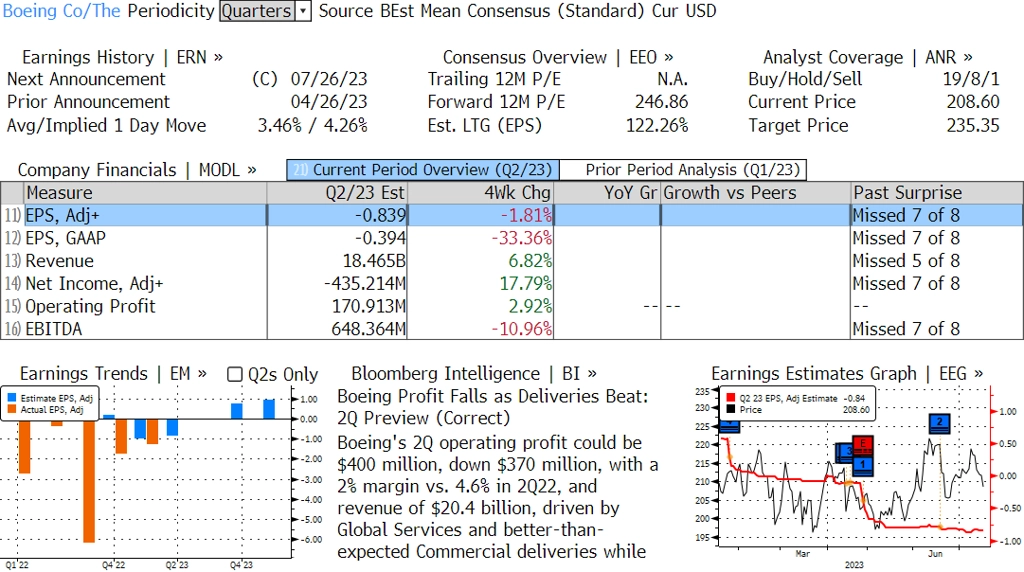Viewport: 1024px width, 572px height.
Task: Click the Prior Announcement date 04/26/23
Action: tap(329, 102)
